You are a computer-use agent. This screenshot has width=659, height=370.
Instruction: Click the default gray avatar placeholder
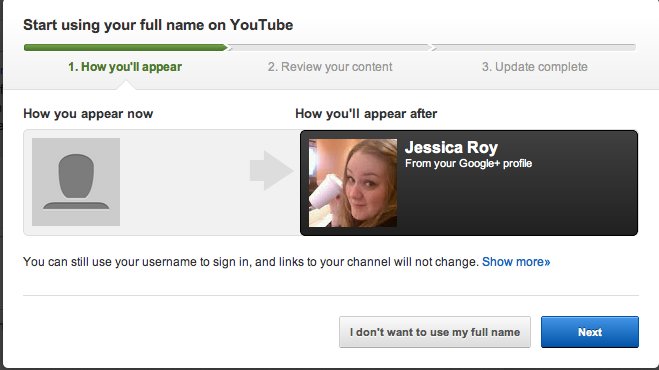(x=76, y=182)
